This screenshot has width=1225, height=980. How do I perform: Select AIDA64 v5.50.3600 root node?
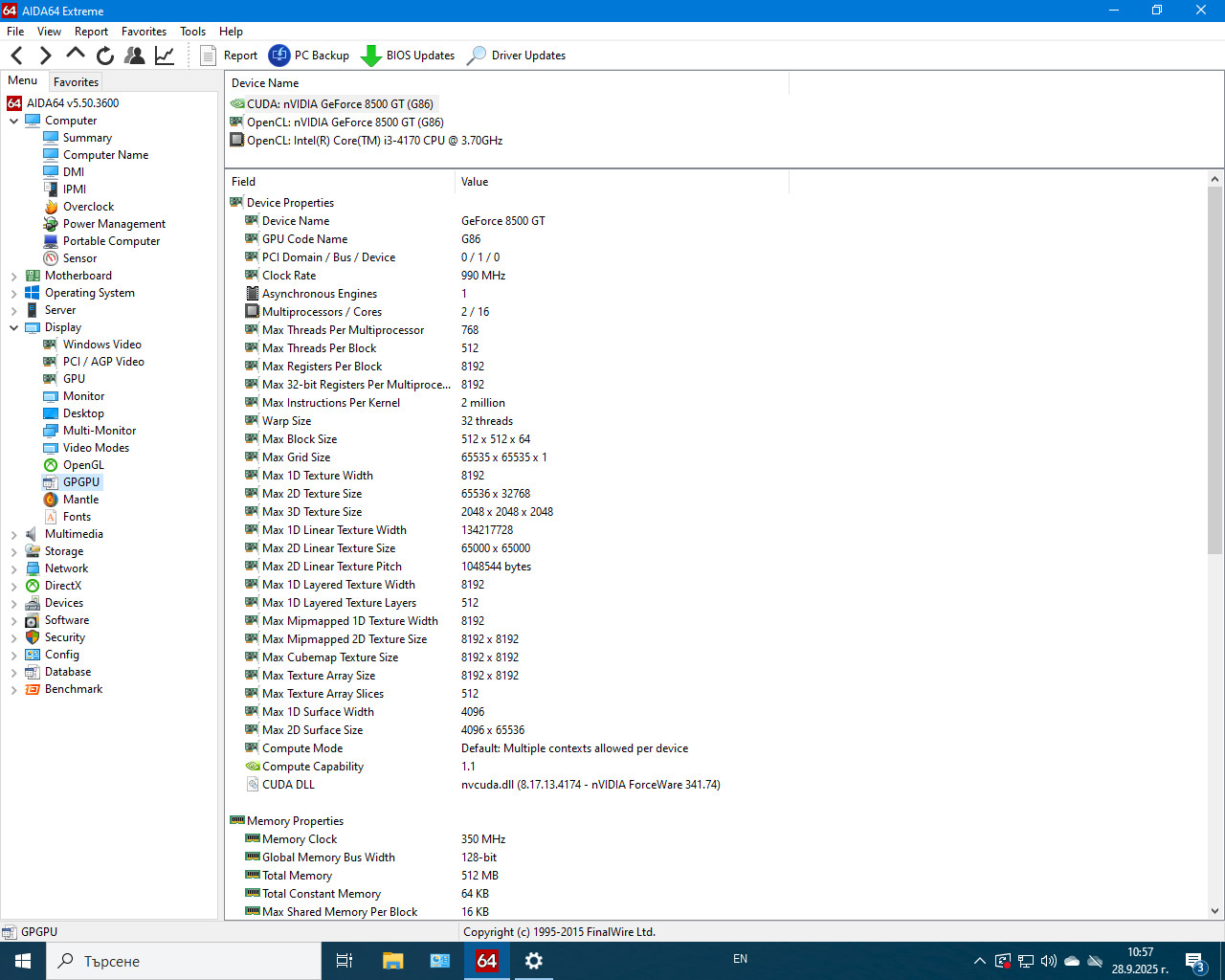click(73, 103)
